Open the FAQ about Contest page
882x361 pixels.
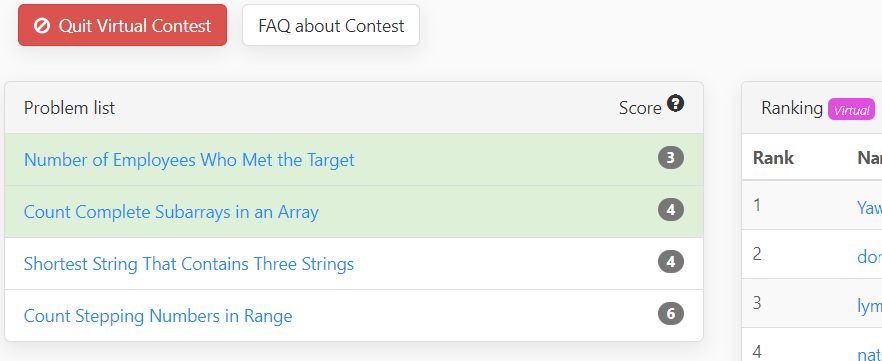coord(331,25)
